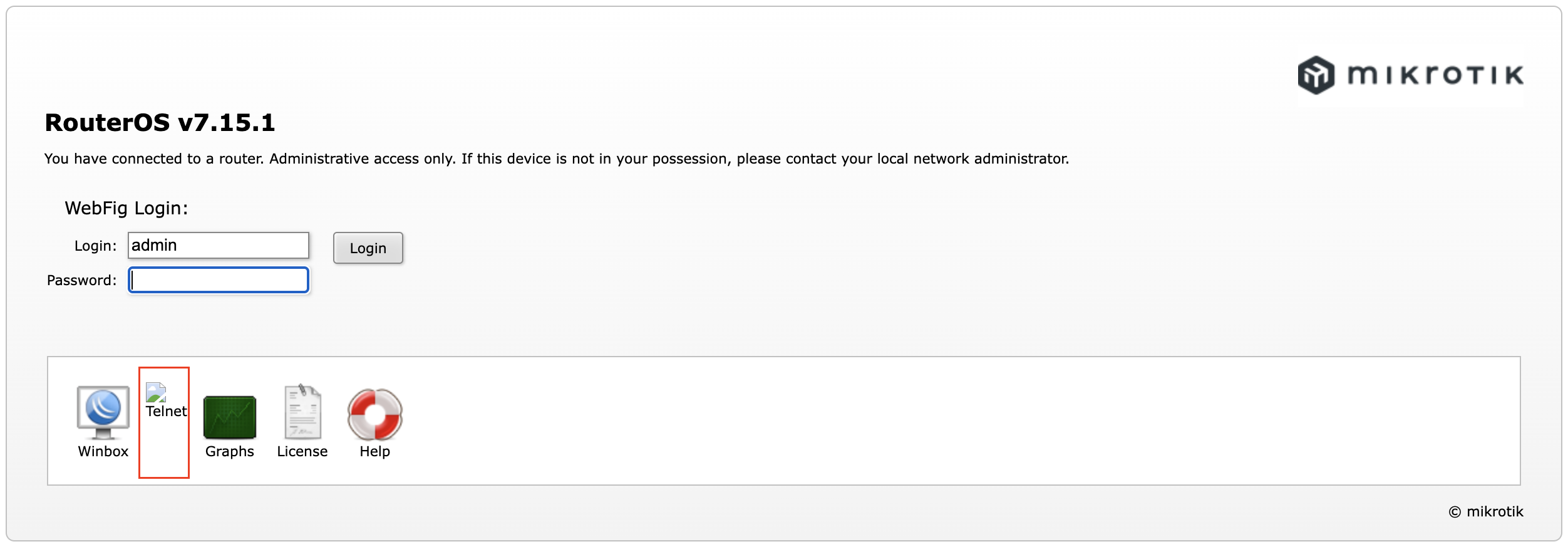Click the RouterOS v7.15.1 heading
This screenshot has height=549, width=1568.
[160, 123]
